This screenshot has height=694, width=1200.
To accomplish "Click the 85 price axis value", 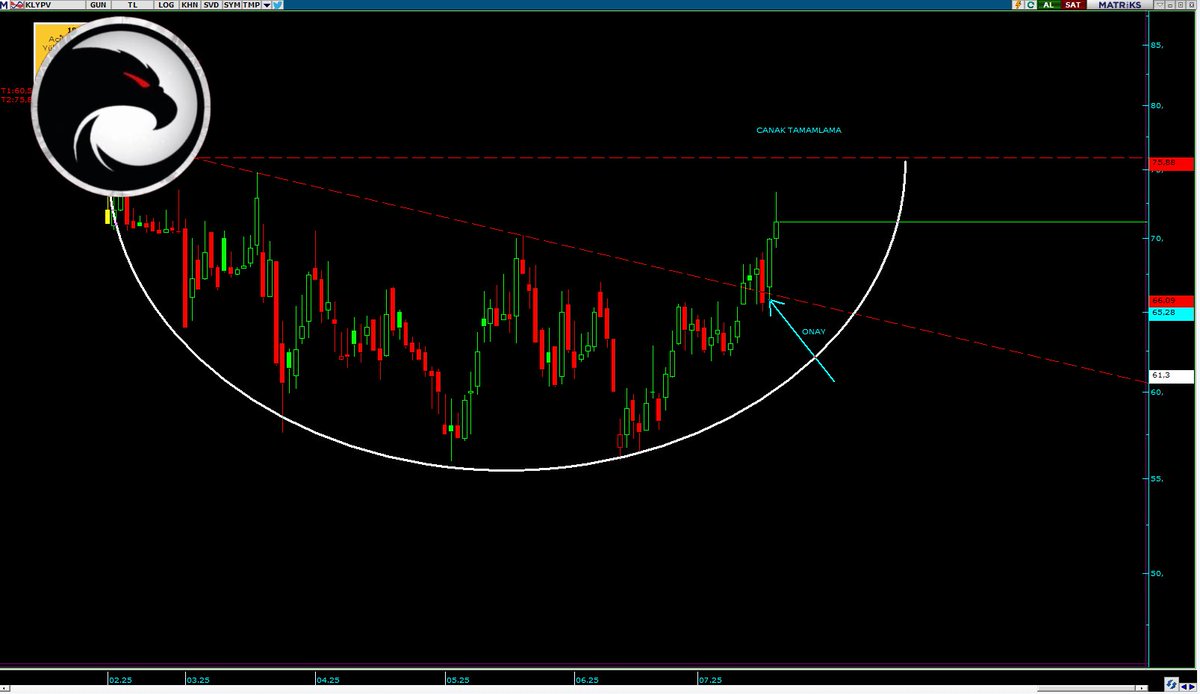I will coord(1157,45).
